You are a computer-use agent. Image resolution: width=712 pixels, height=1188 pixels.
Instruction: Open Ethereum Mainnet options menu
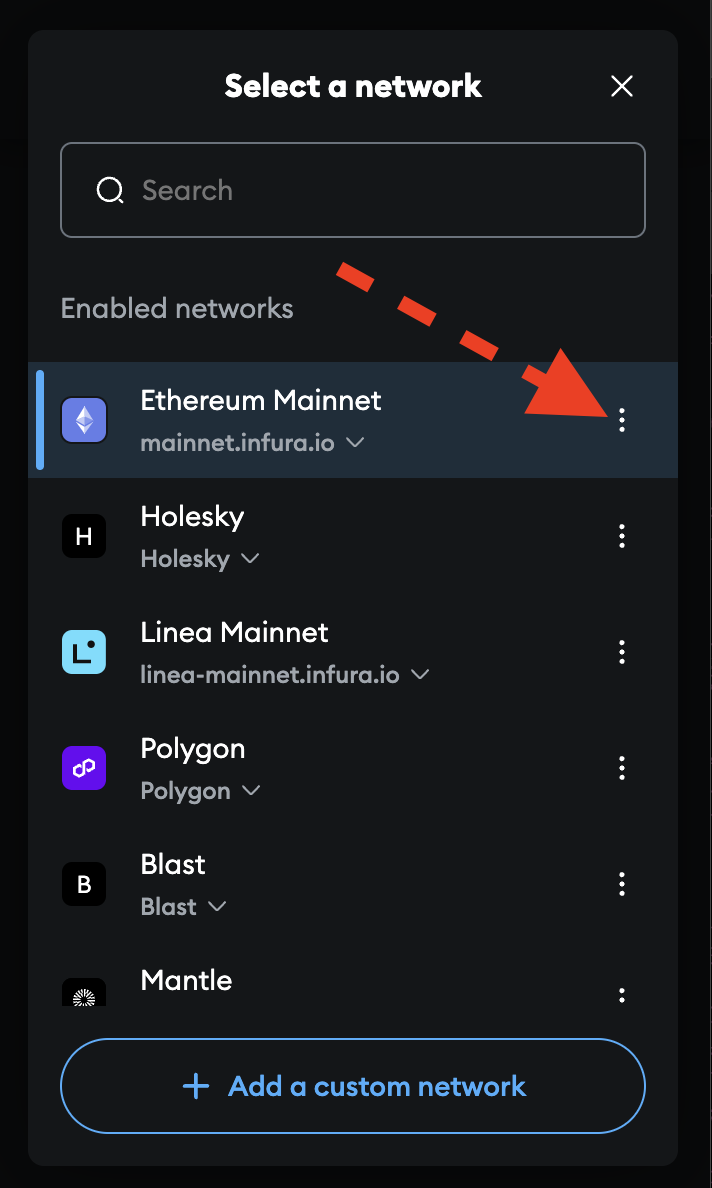point(622,420)
